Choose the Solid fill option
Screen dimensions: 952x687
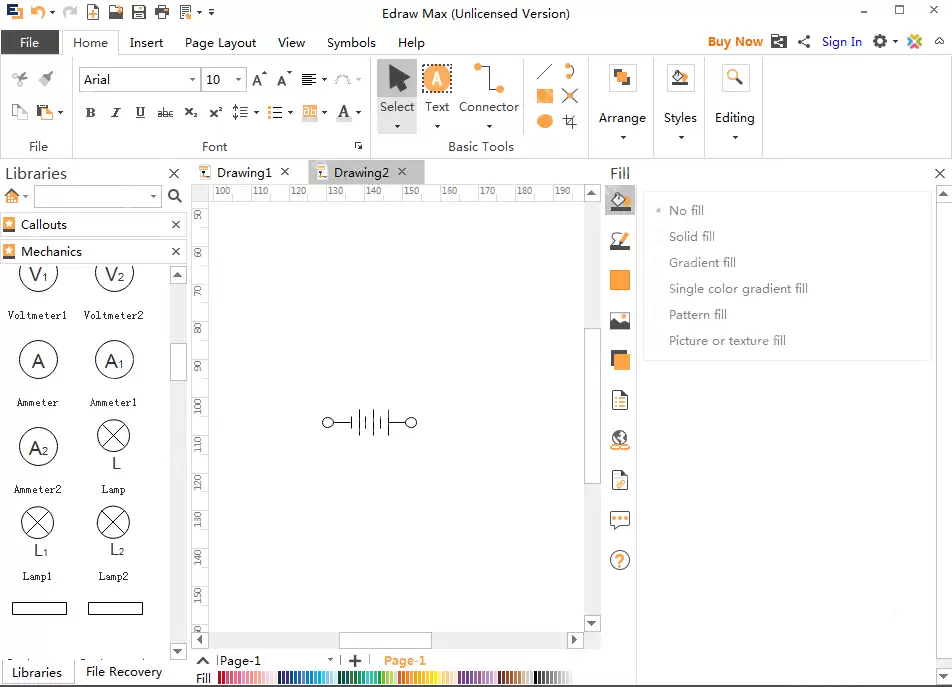click(x=691, y=237)
